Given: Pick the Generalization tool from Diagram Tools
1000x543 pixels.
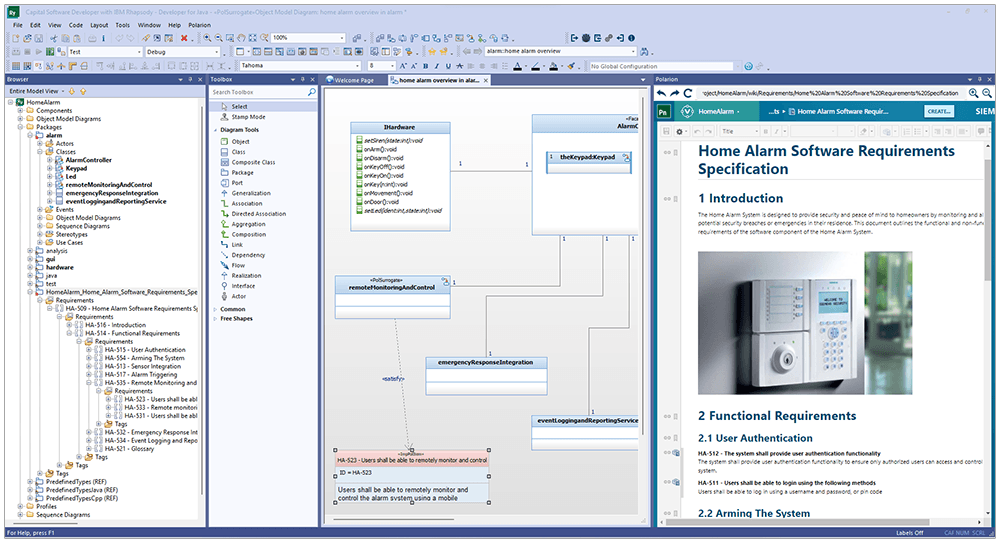Looking at the screenshot, I should tap(250, 193).
